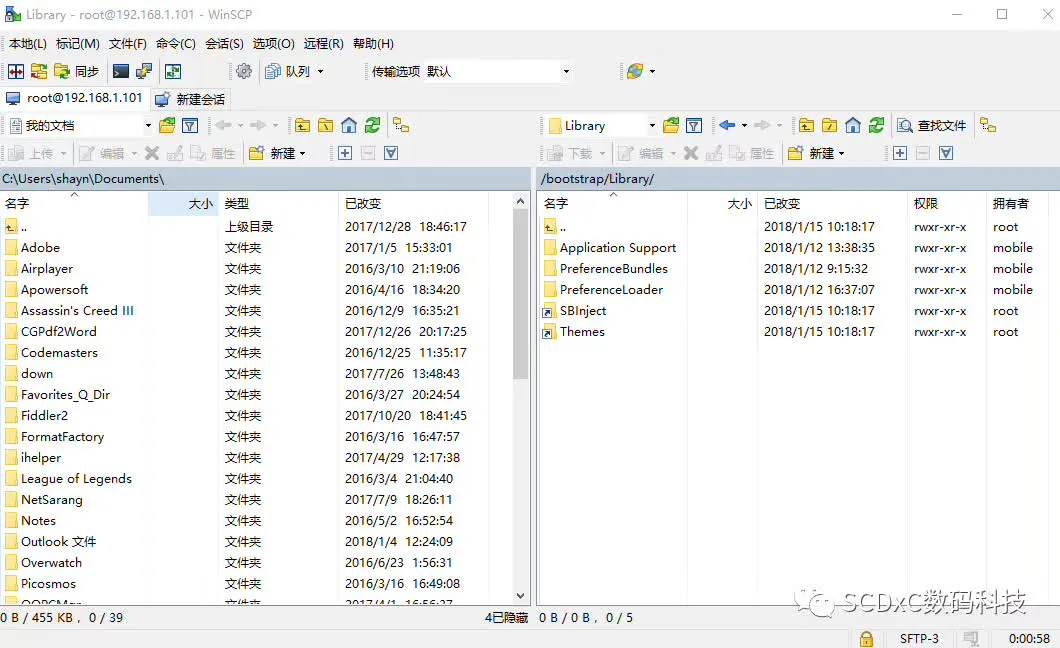This screenshot has height=648, width=1060.
Task: Expand remote back history dropdown arrow
Action: pyautogui.click(x=744, y=125)
